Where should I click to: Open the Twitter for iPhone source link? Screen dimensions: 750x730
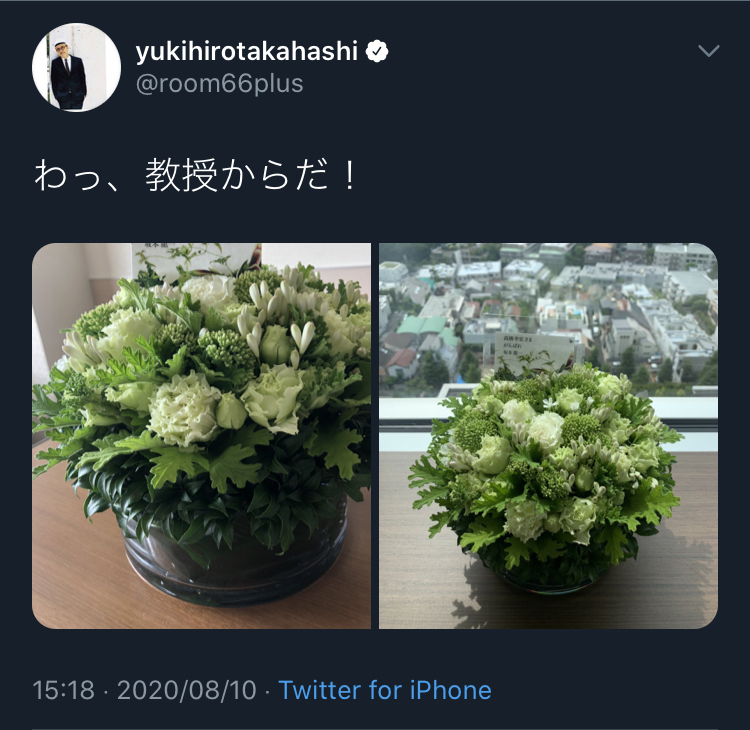(x=385, y=690)
